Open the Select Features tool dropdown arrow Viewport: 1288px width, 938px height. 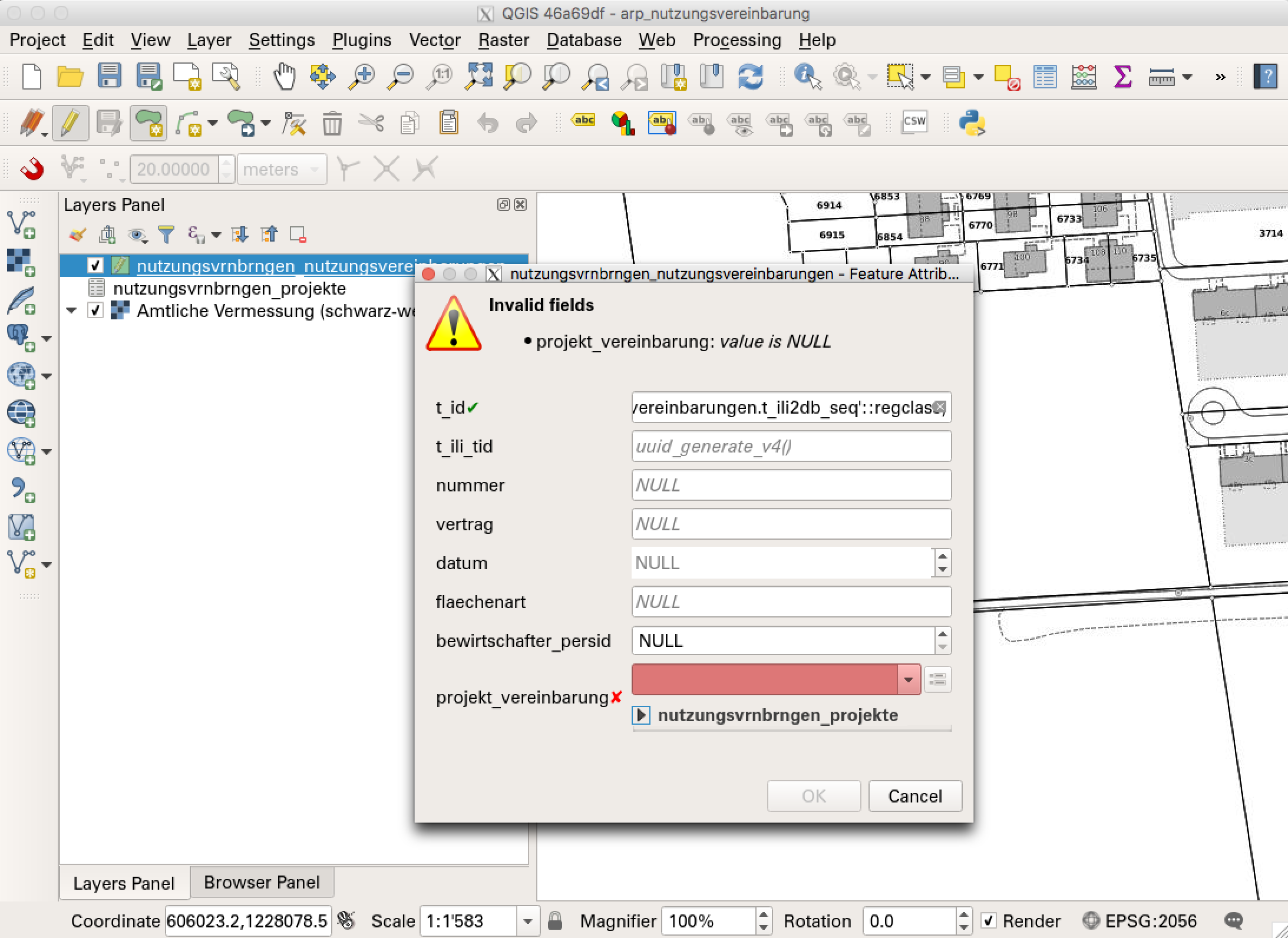coord(925,77)
